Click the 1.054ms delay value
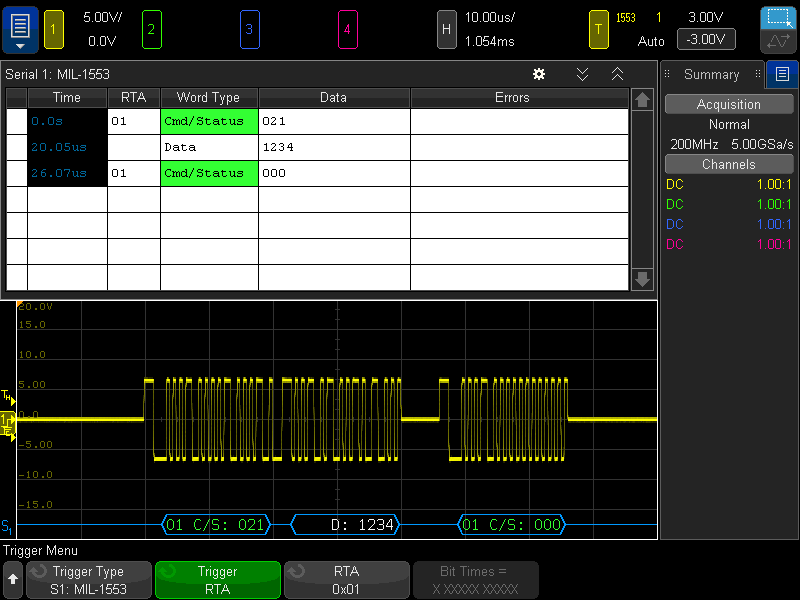The image size is (800, 600). point(489,41)
